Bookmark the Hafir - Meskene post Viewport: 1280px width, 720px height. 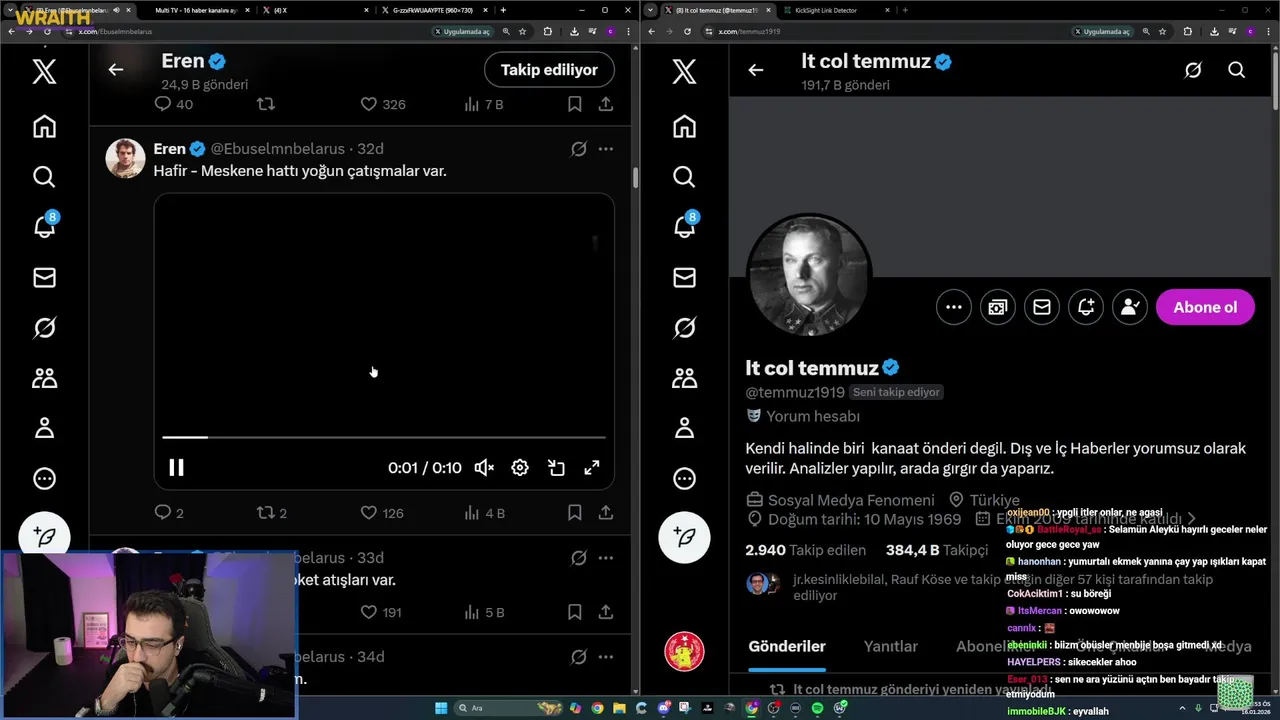(x=575, y=513)
